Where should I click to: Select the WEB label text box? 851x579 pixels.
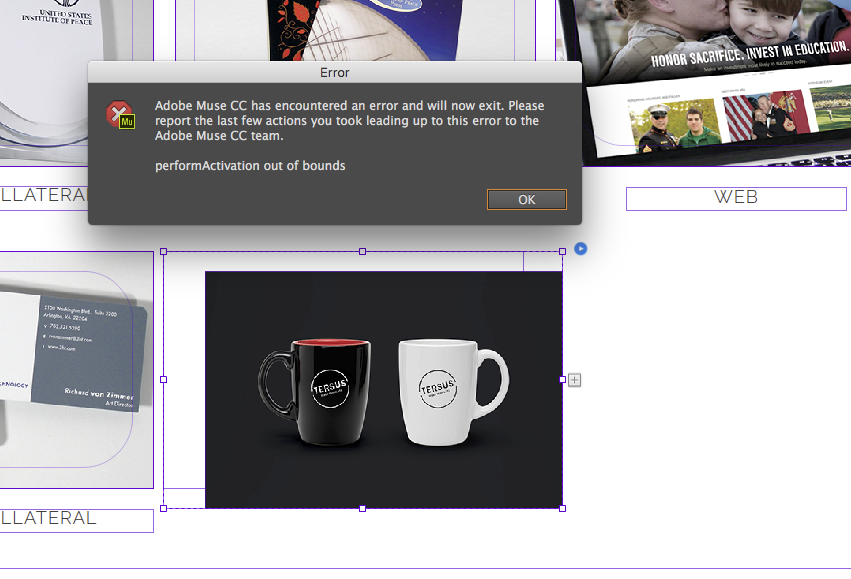(736, 199)
